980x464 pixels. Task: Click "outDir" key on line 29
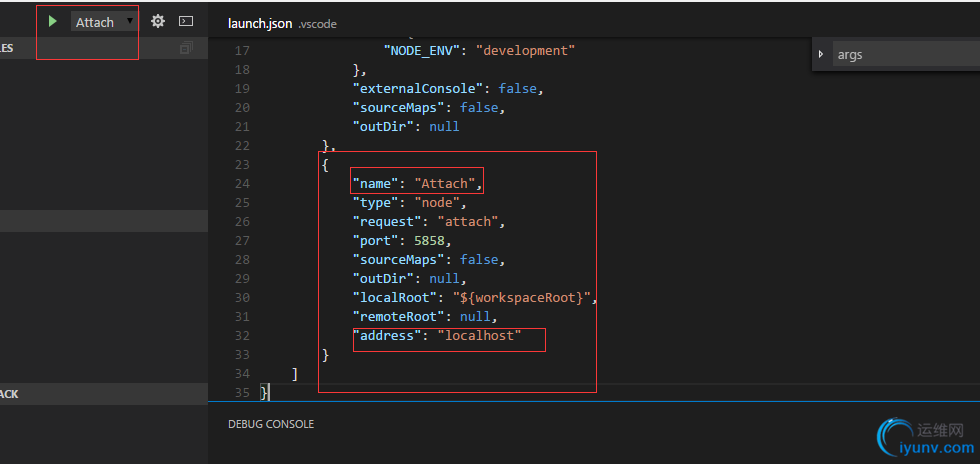click(x=383, y=278)
